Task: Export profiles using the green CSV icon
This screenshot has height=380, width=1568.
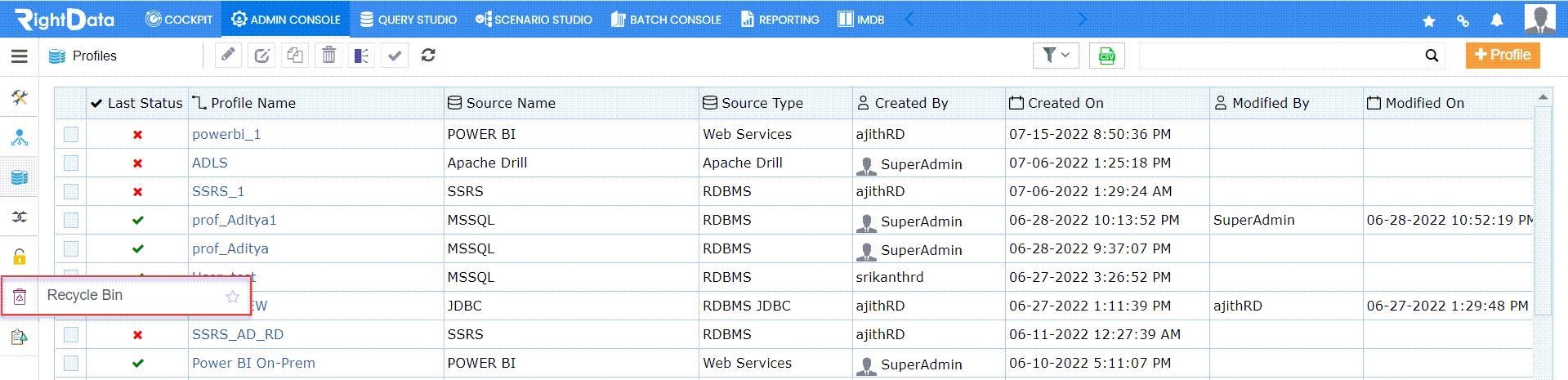Action: pyautogui.click(x=1107, y=56)
